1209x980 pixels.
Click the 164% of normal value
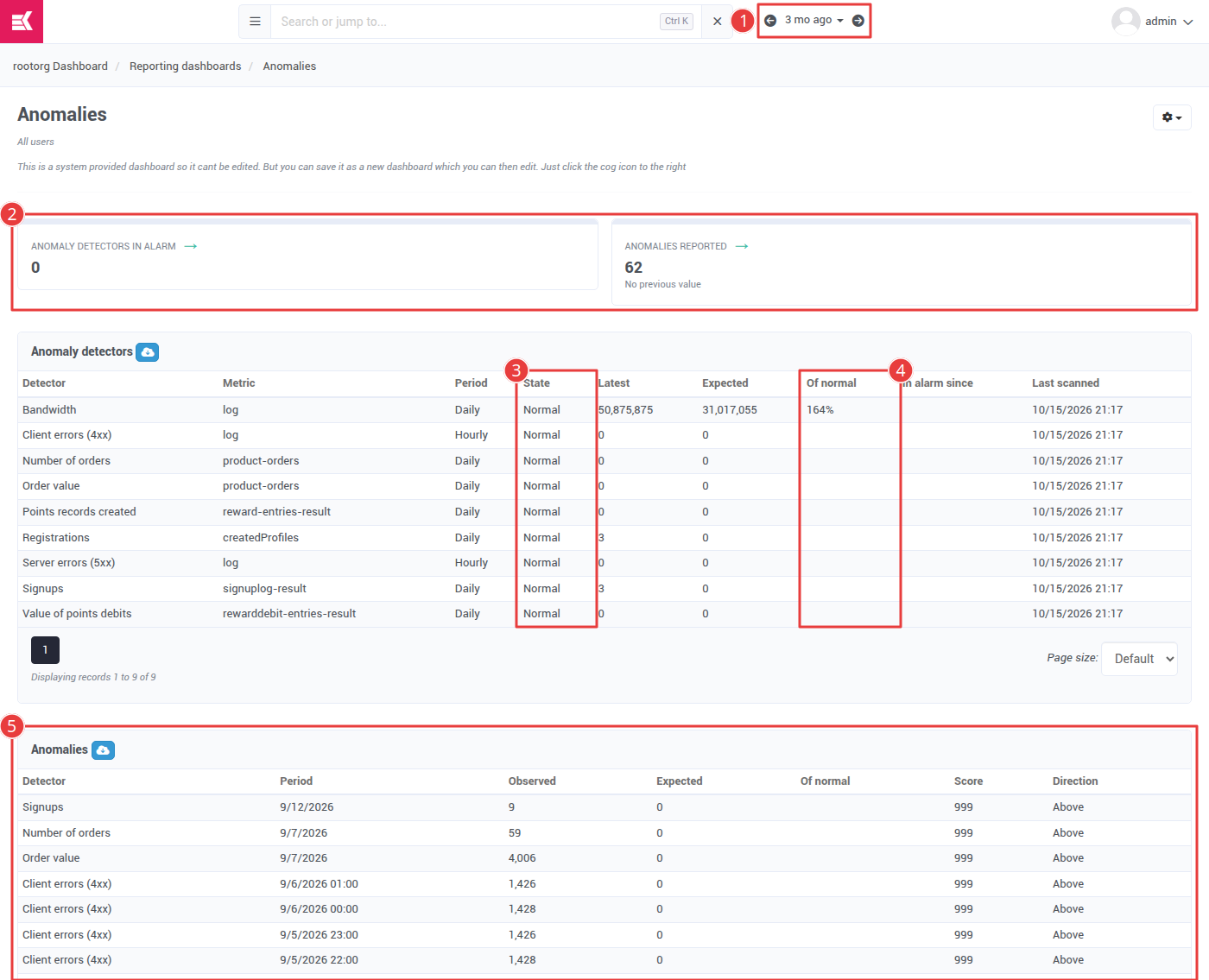[820, 410]
